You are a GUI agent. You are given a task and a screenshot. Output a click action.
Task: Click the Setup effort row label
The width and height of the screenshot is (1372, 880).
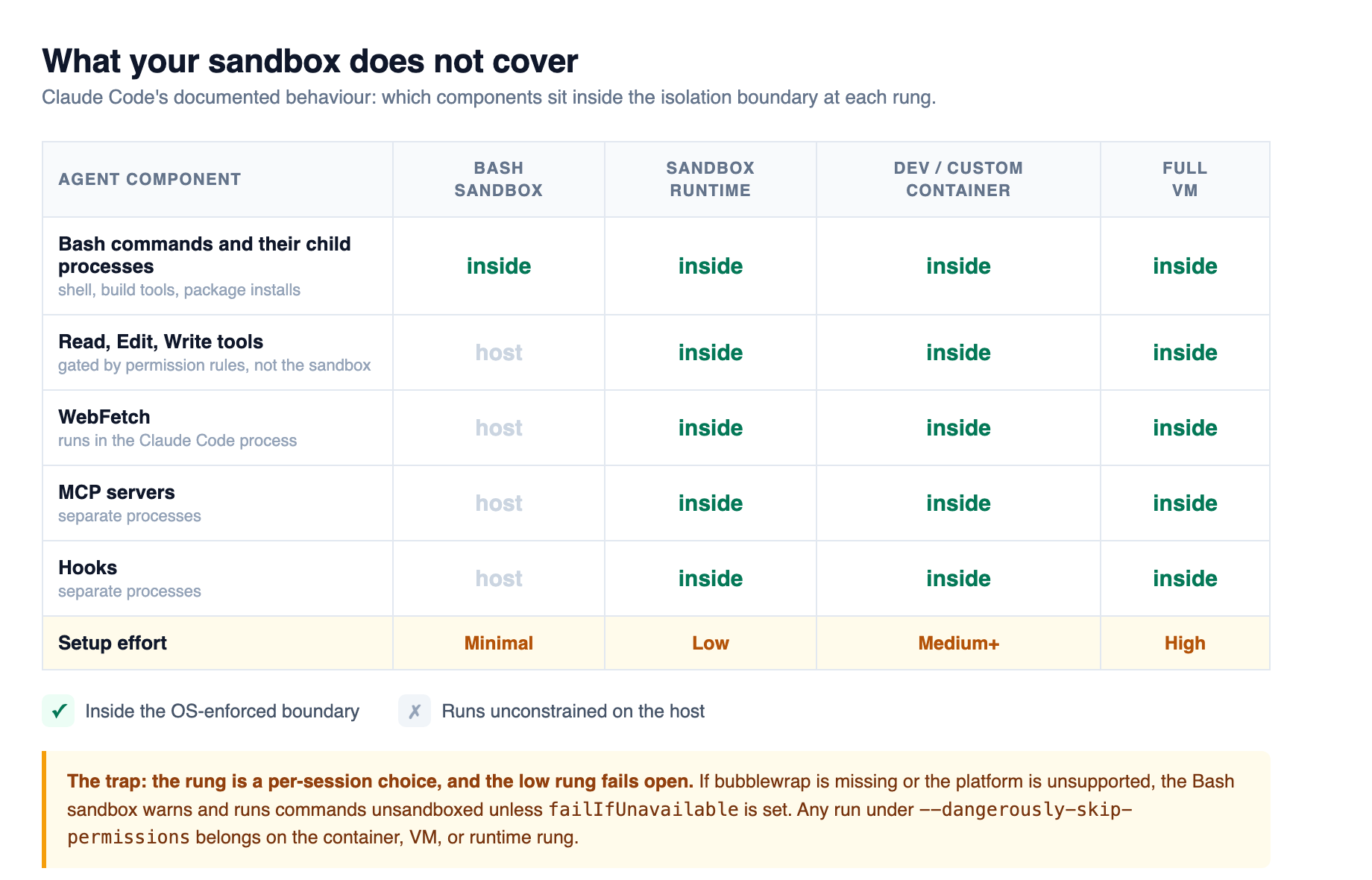point(113,643)
